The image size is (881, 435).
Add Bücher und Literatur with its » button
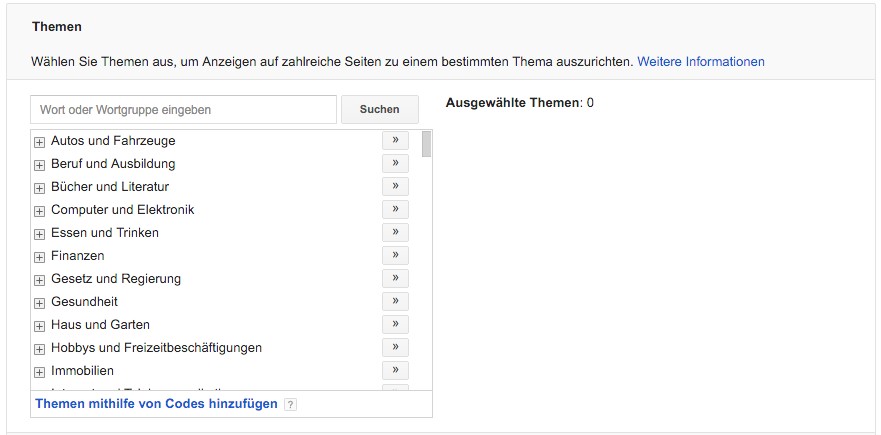pos(395,187)
